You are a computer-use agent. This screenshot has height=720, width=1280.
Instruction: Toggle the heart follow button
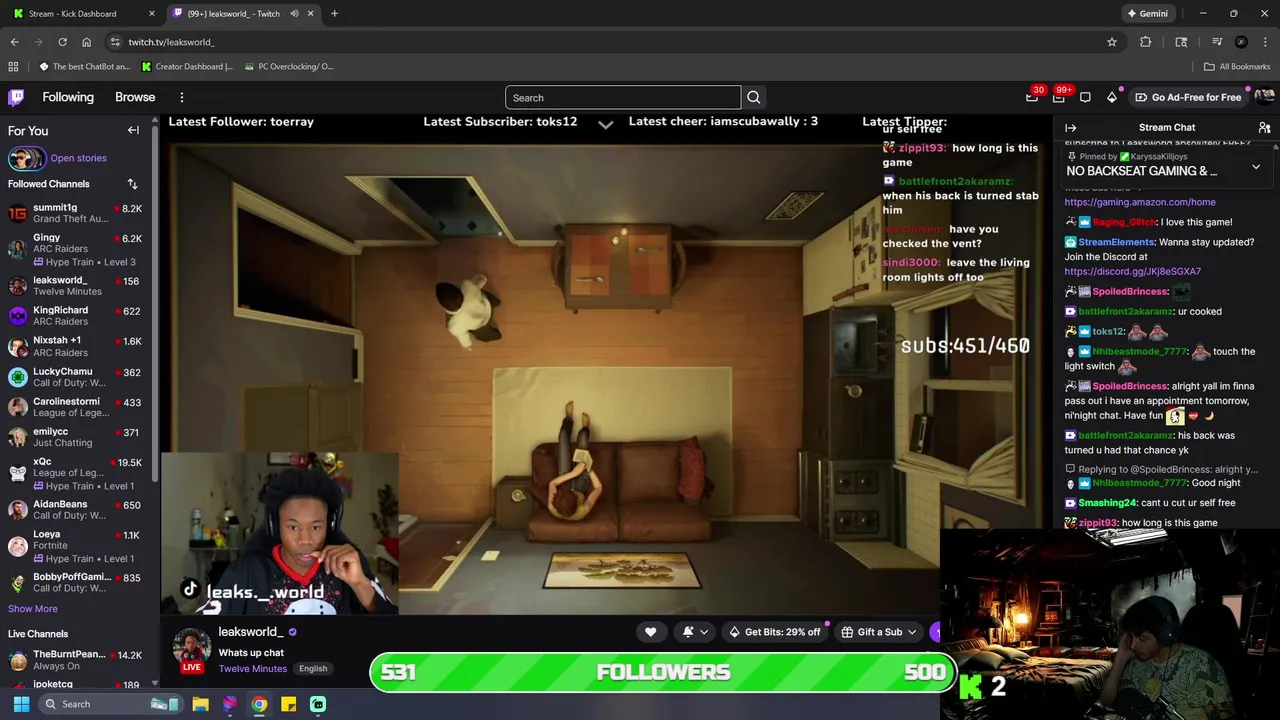[x=650, y=632]
